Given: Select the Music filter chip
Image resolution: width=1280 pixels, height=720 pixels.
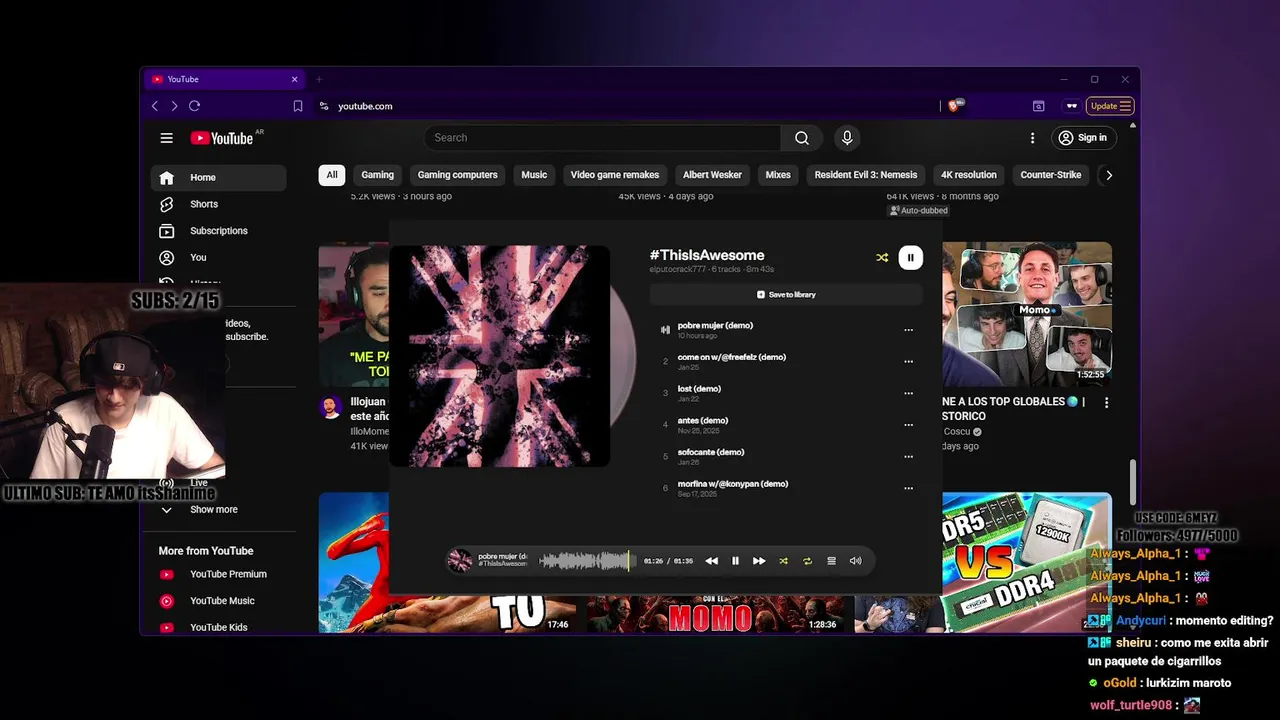Looking at the screenshot, I should pyautogui.click(x=534, y=175).
